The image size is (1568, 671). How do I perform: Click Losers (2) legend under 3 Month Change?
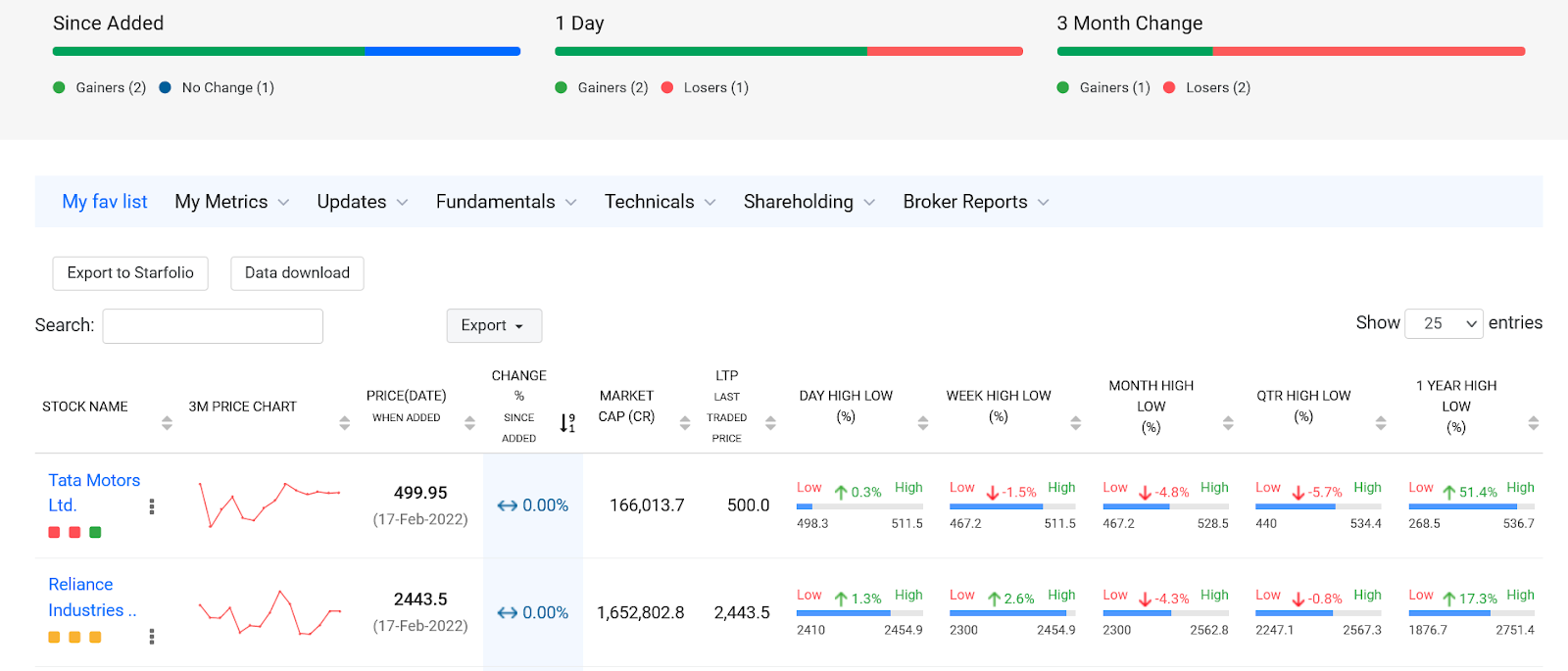coord(1207,87)
